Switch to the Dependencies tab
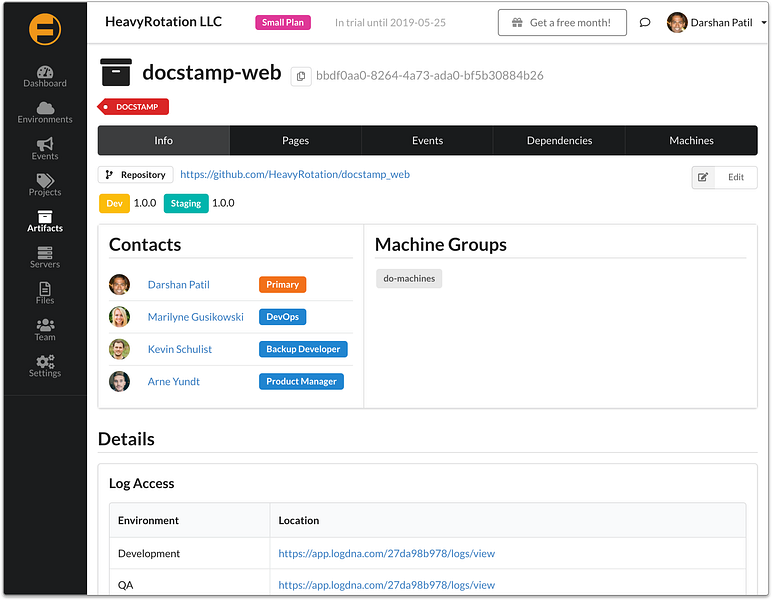This screenshot has width=772, height=600. click(x=559, y=141)
